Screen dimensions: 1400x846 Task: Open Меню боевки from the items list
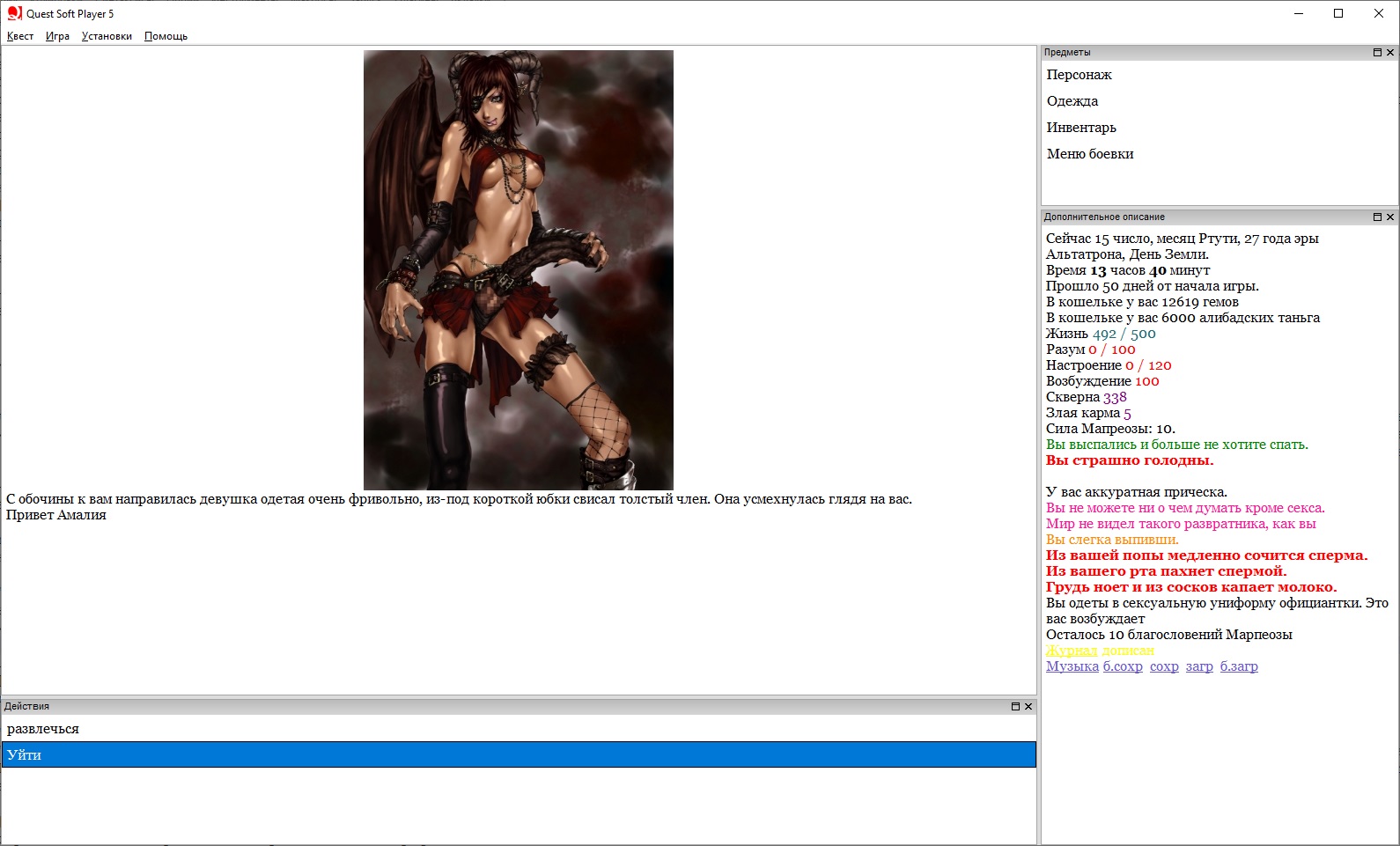tap(1090, 154)
